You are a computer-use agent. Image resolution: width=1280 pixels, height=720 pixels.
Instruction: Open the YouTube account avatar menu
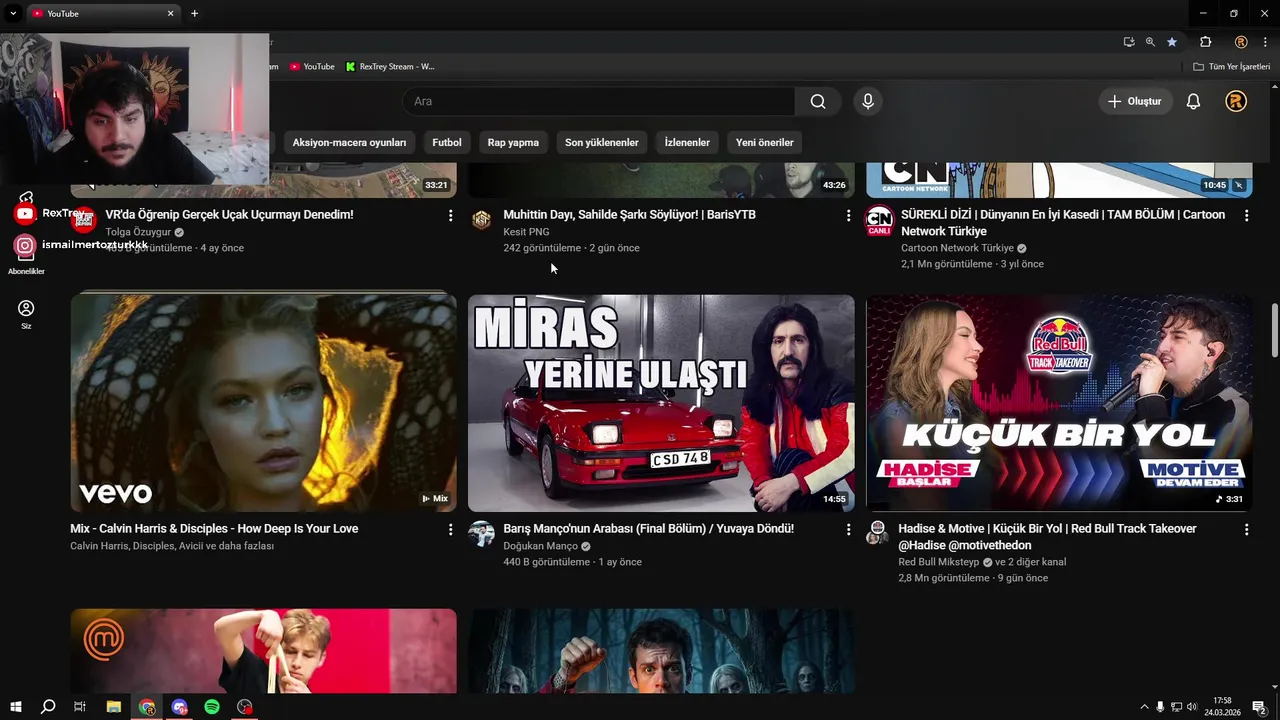pos(1236,101)
